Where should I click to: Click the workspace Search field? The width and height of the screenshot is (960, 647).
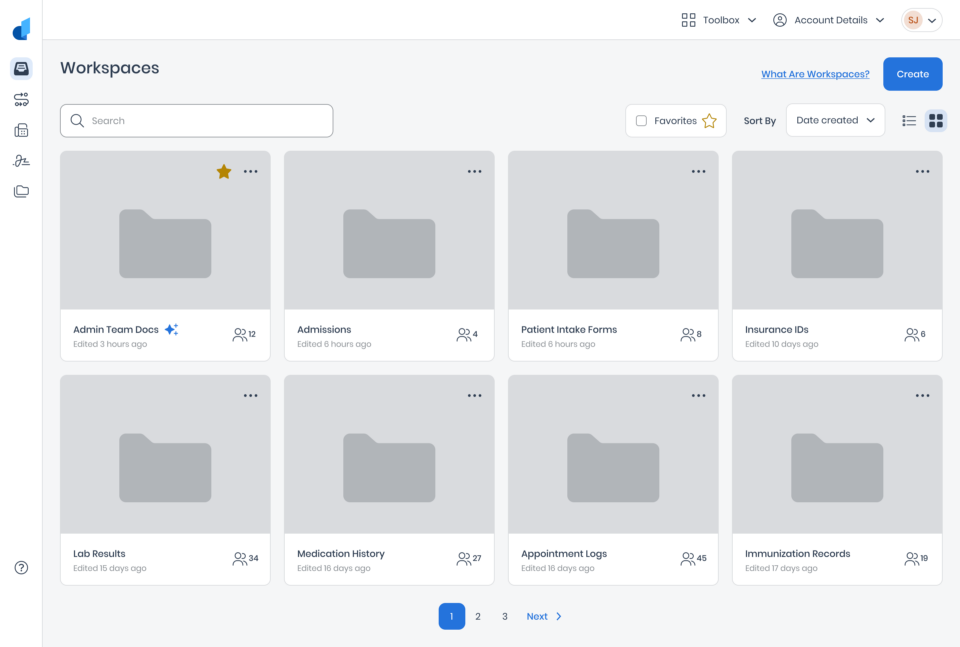197,121
